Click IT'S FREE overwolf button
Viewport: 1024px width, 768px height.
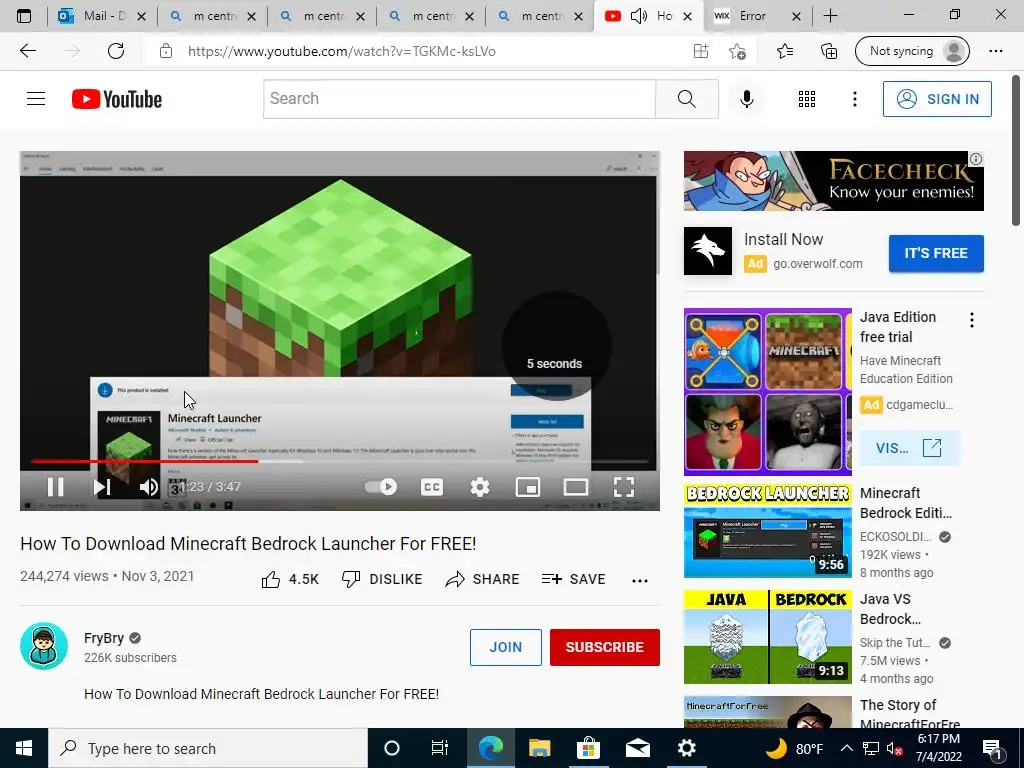click(936, 253)
